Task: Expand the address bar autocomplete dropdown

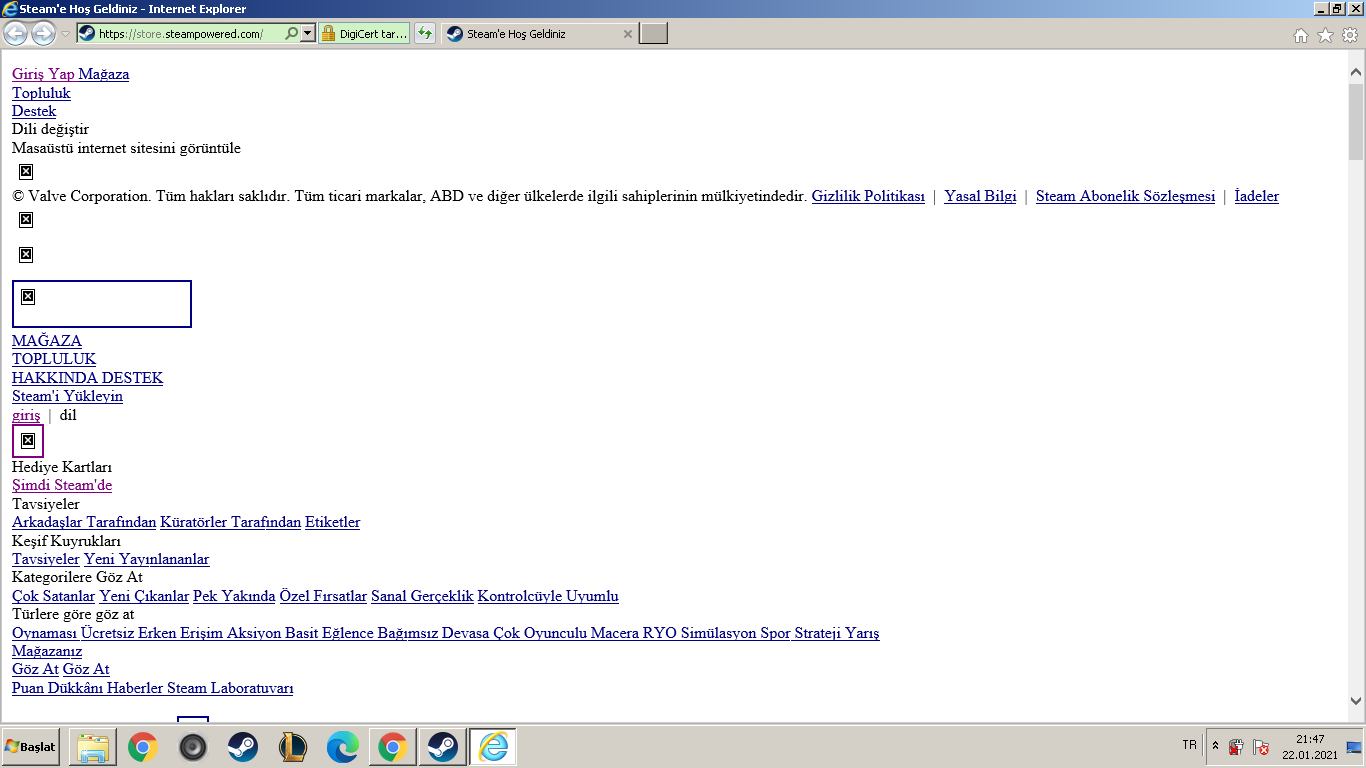Action: point(308,34)
